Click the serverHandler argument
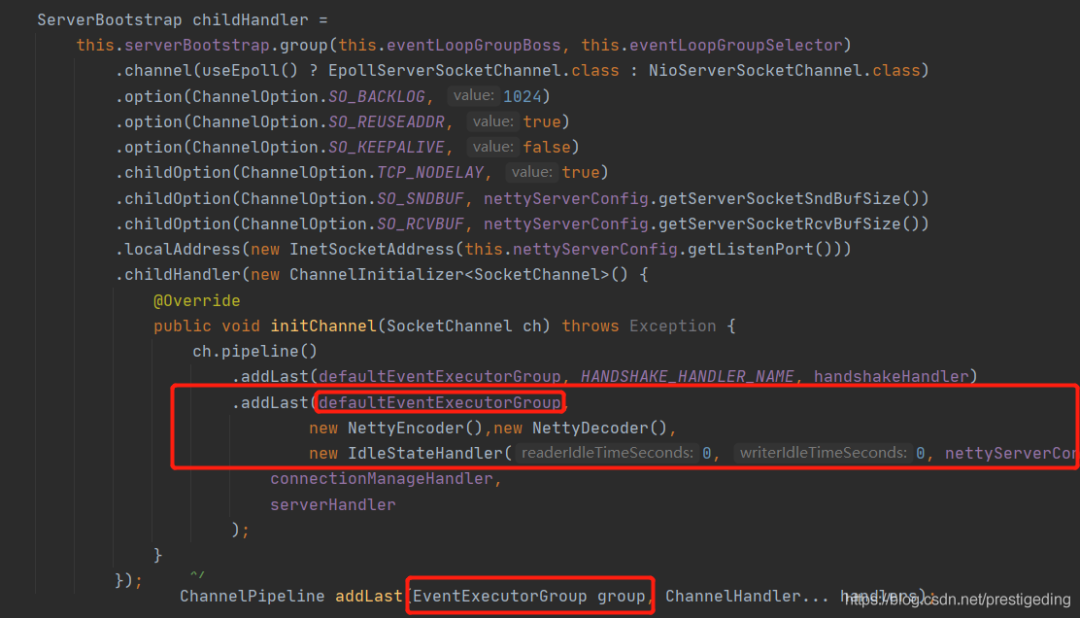The image size is (1080, 618). pos(333,505)
